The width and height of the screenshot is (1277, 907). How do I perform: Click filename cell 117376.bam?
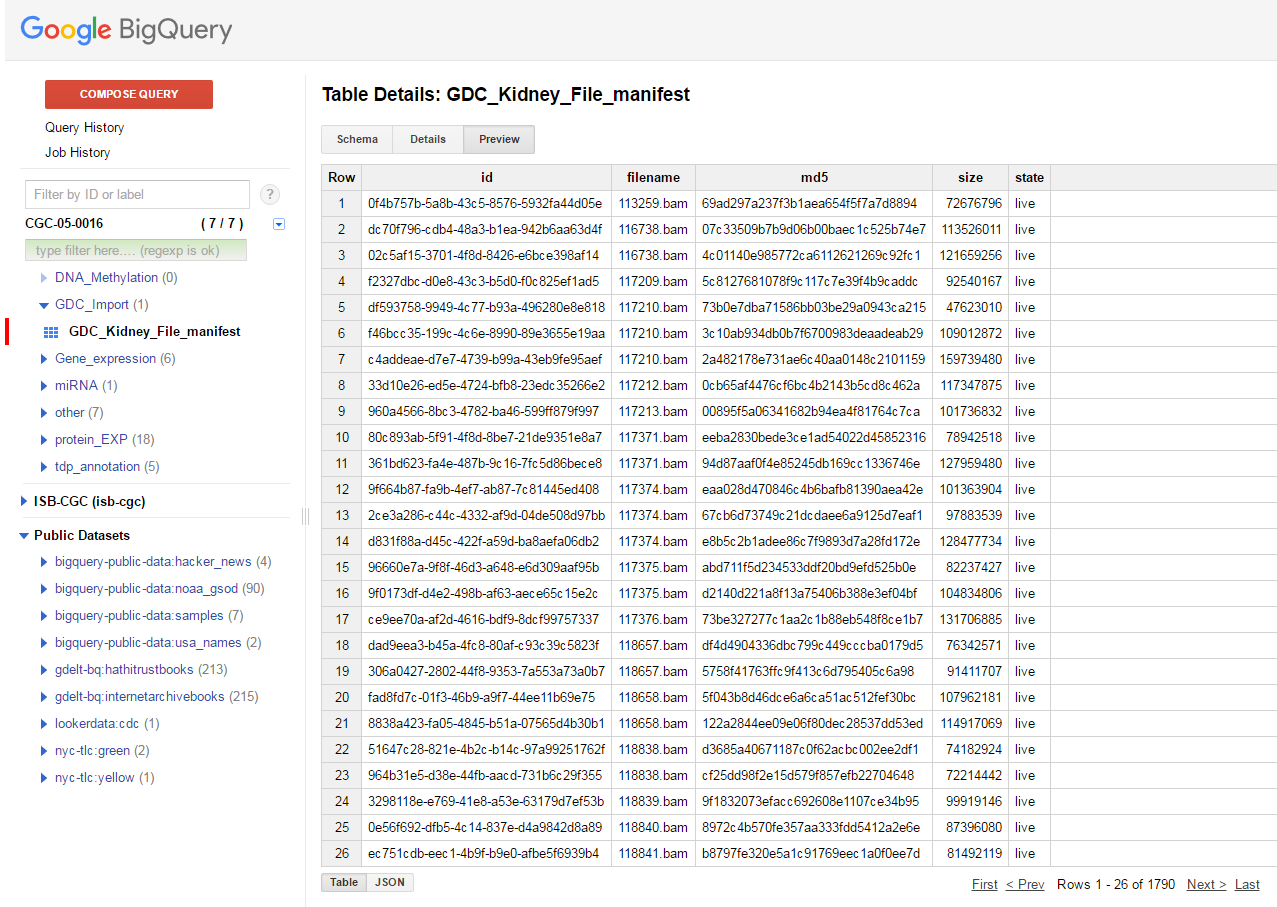tap(653, 620)
